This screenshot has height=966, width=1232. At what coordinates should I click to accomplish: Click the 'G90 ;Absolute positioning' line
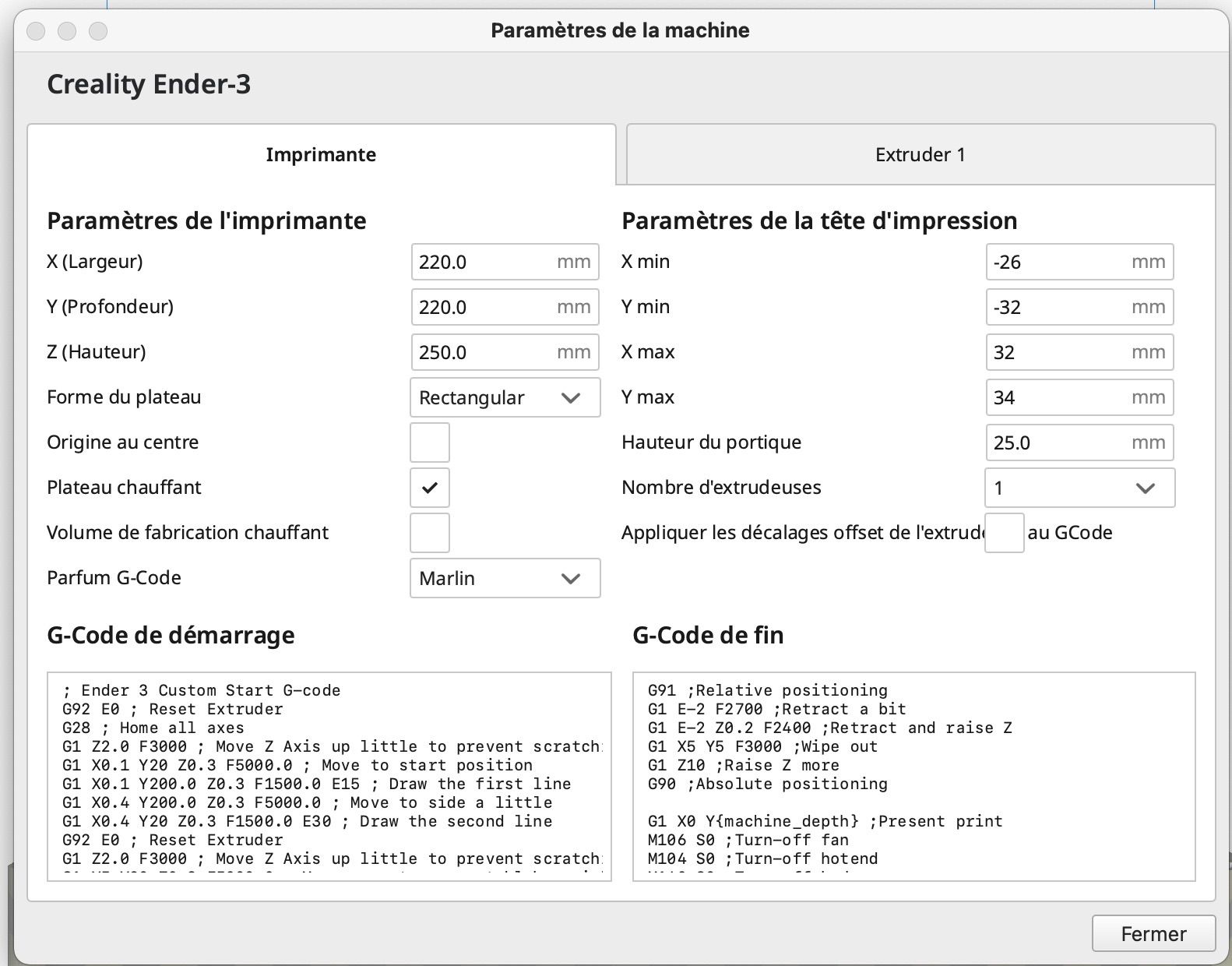[768, 784]
